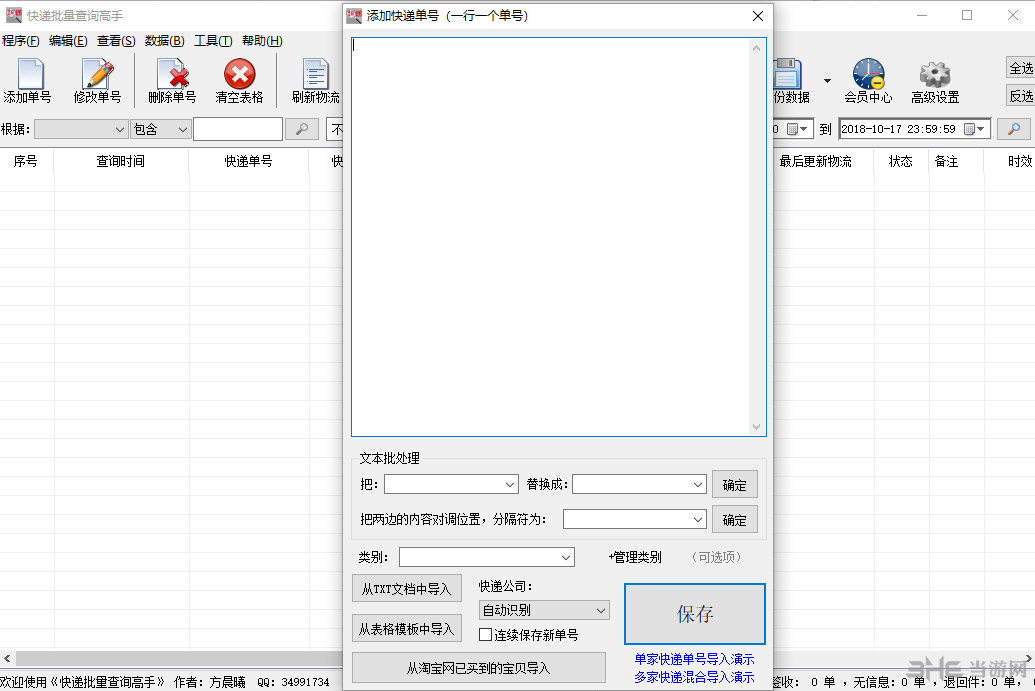The width and height of the screenshot is (1035, 691).
Task: Sort by 查询时间 column header
Action: pyautogui.click(x=121, y=161)
